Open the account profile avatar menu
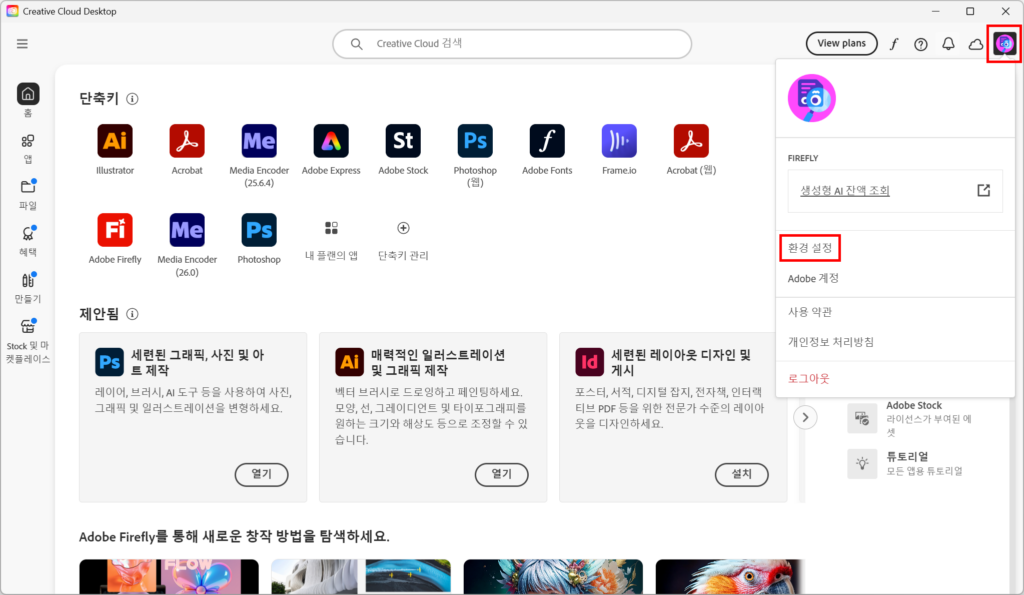The image size is (1024, 595). [x=1004, y=44]
